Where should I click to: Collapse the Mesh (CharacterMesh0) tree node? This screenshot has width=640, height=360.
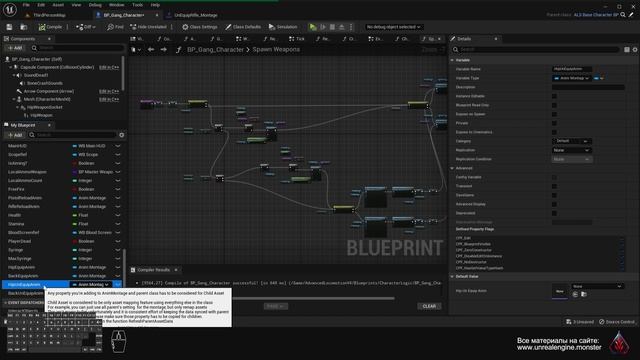click(x=14, y=99)
